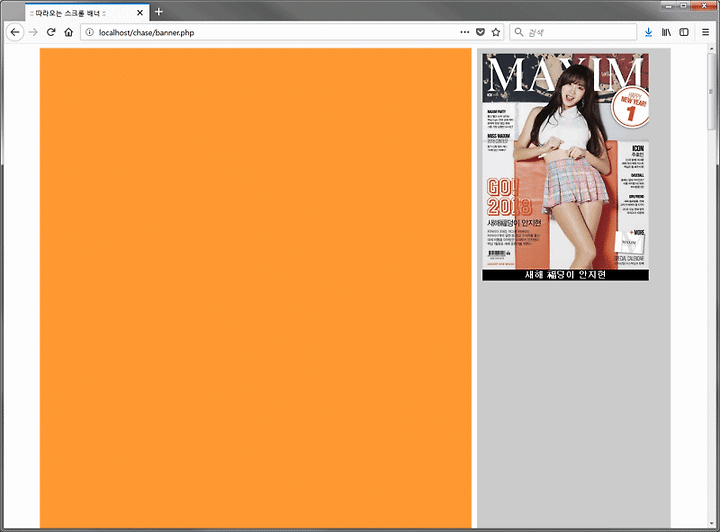Open the Firefox home page
This screenshot has width=720, height=532.
[x=68, y=32]
